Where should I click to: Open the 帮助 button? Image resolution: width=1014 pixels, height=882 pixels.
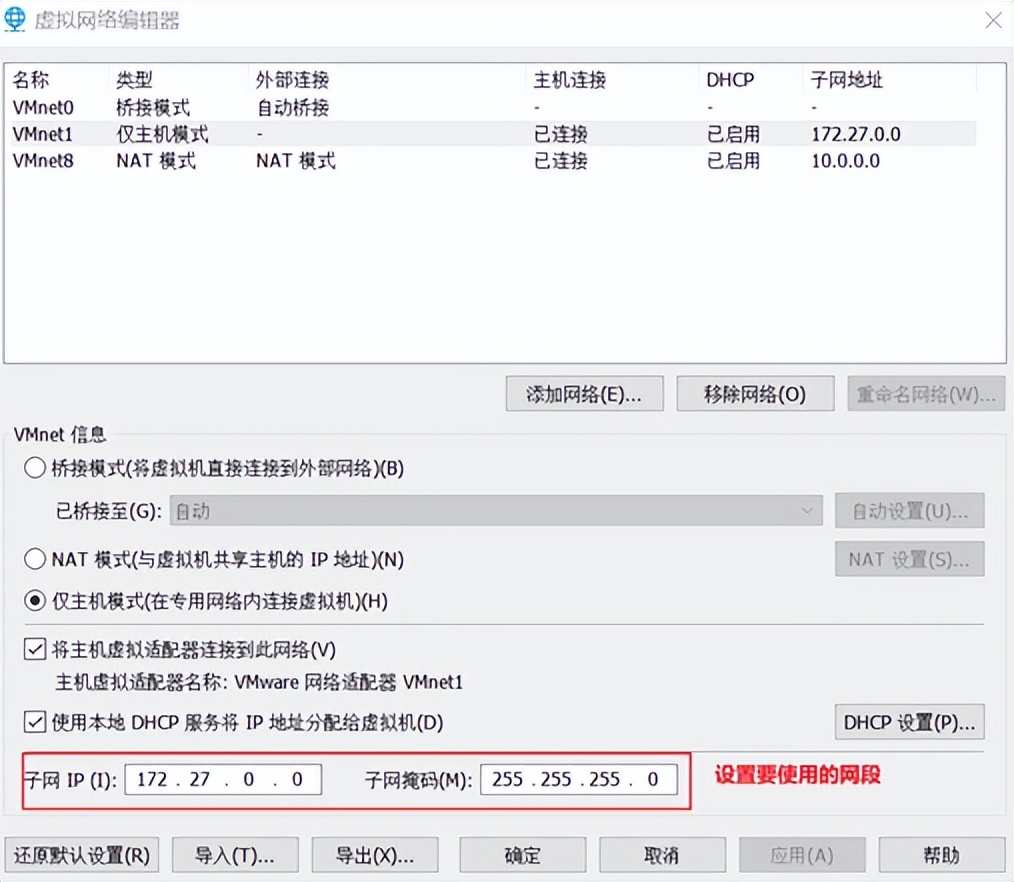pos(942,855)
